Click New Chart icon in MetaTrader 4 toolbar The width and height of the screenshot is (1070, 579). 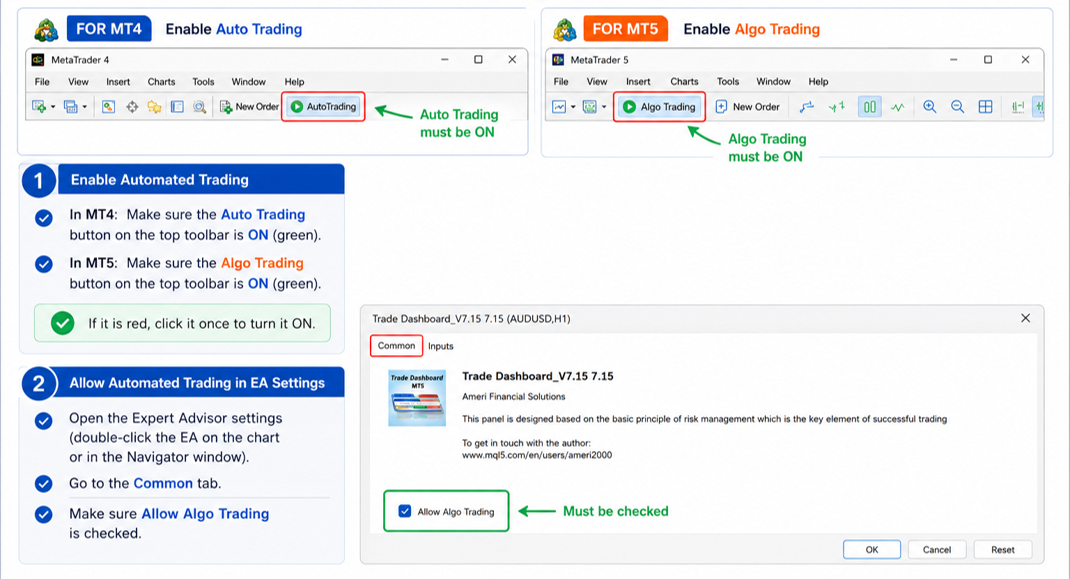click(39, 107)
